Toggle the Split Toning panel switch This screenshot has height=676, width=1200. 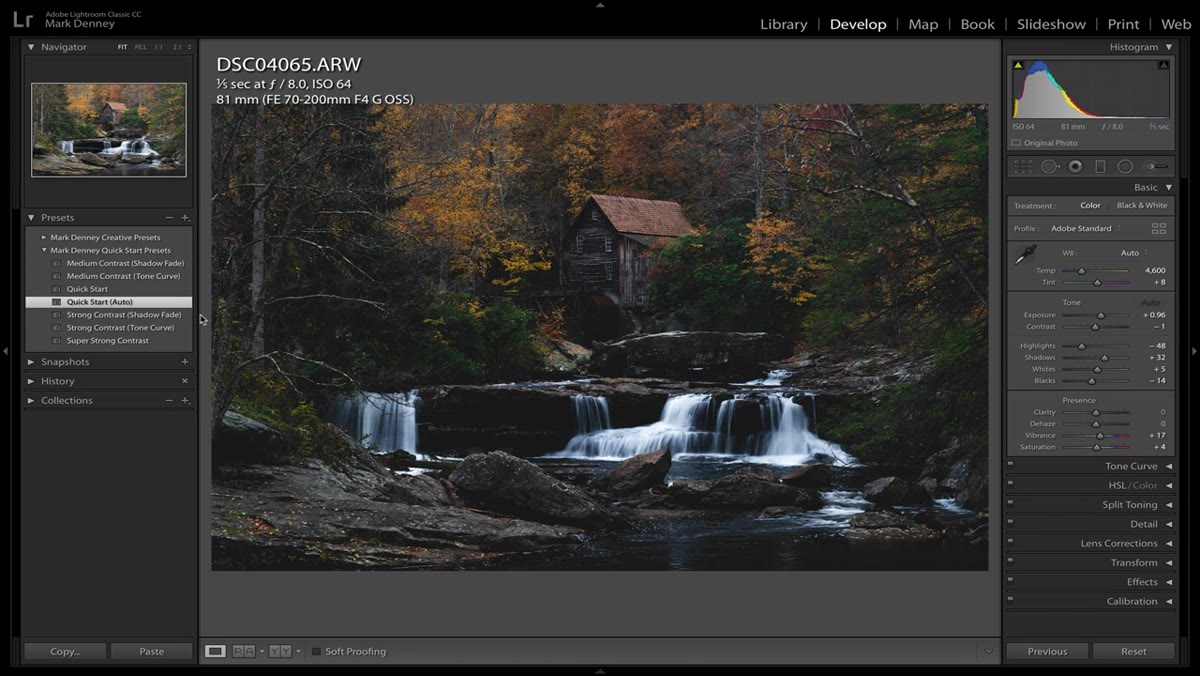tap(1011, 505)
